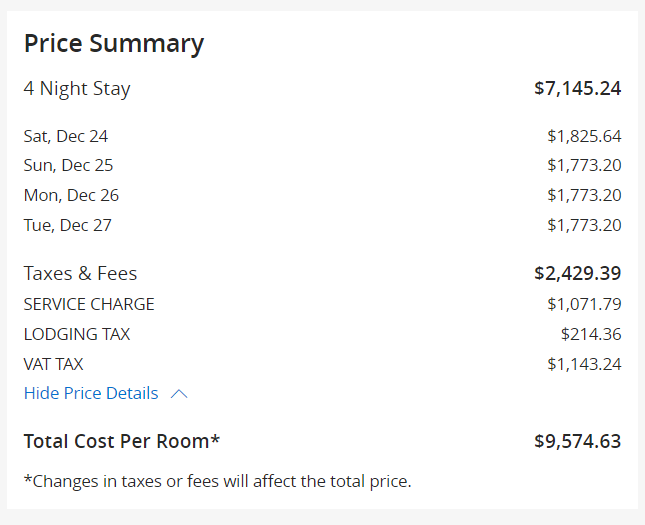The image size is (645, 525).
Task: Select the $2,429.39 taxes and fees amount
Action: pos(577,273)
